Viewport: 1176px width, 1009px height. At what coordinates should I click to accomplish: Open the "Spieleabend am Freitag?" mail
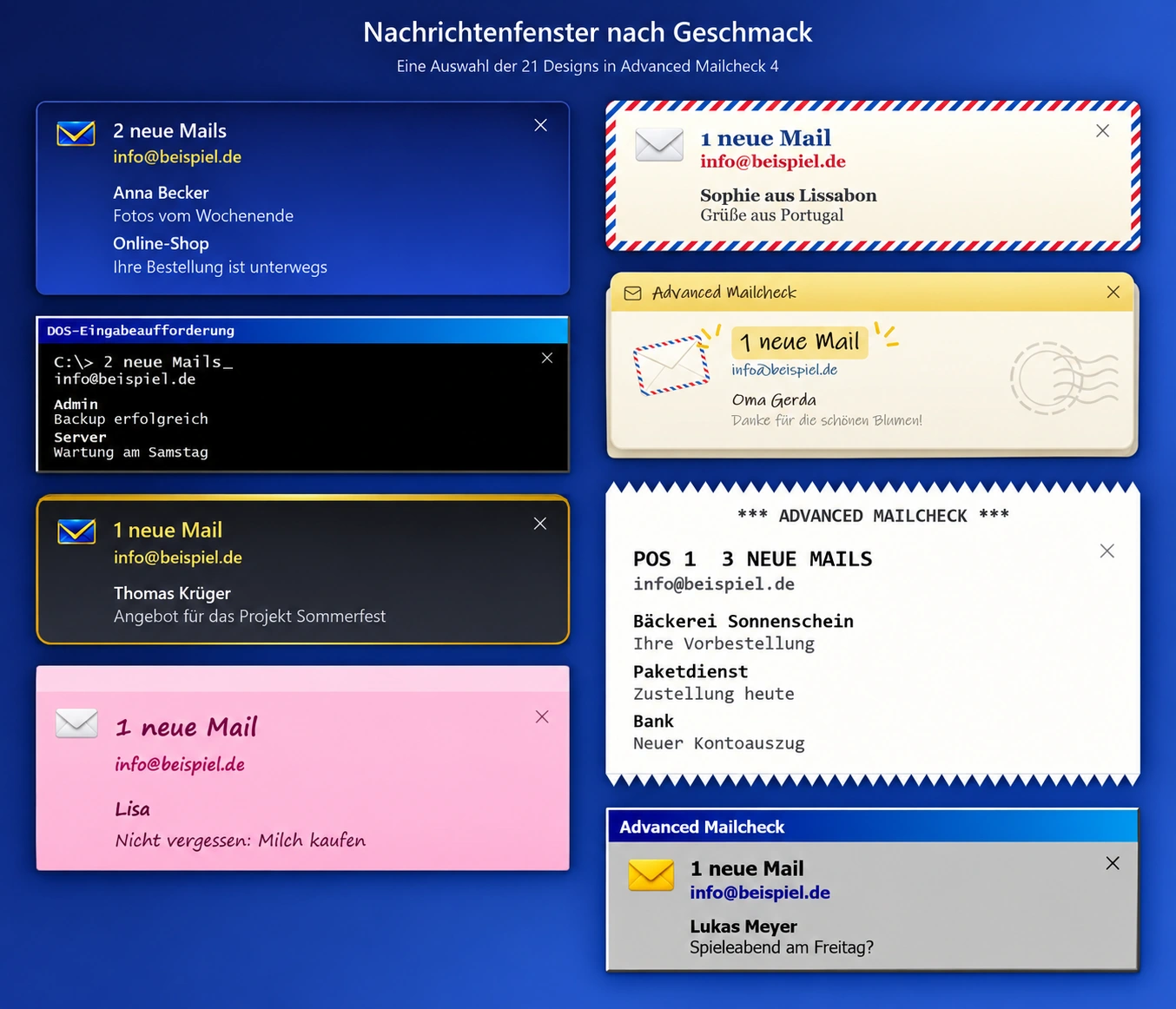click(782, 947)
